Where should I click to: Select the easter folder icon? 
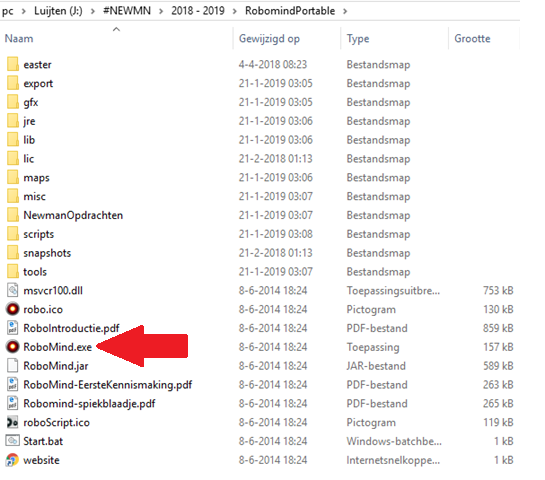point(13,65)
